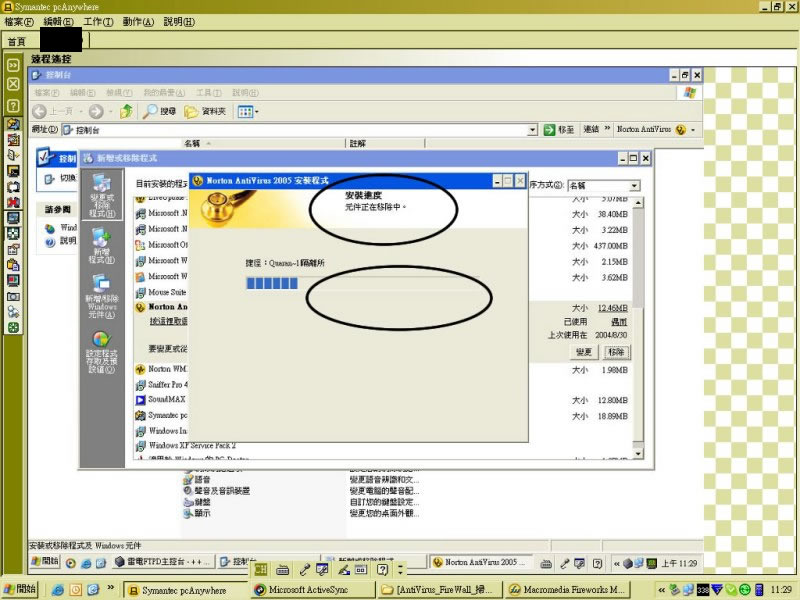This screenshot has height=600, width=800.
Task: Open the local taskbar 開始 Start button
Action: (20, 589)
